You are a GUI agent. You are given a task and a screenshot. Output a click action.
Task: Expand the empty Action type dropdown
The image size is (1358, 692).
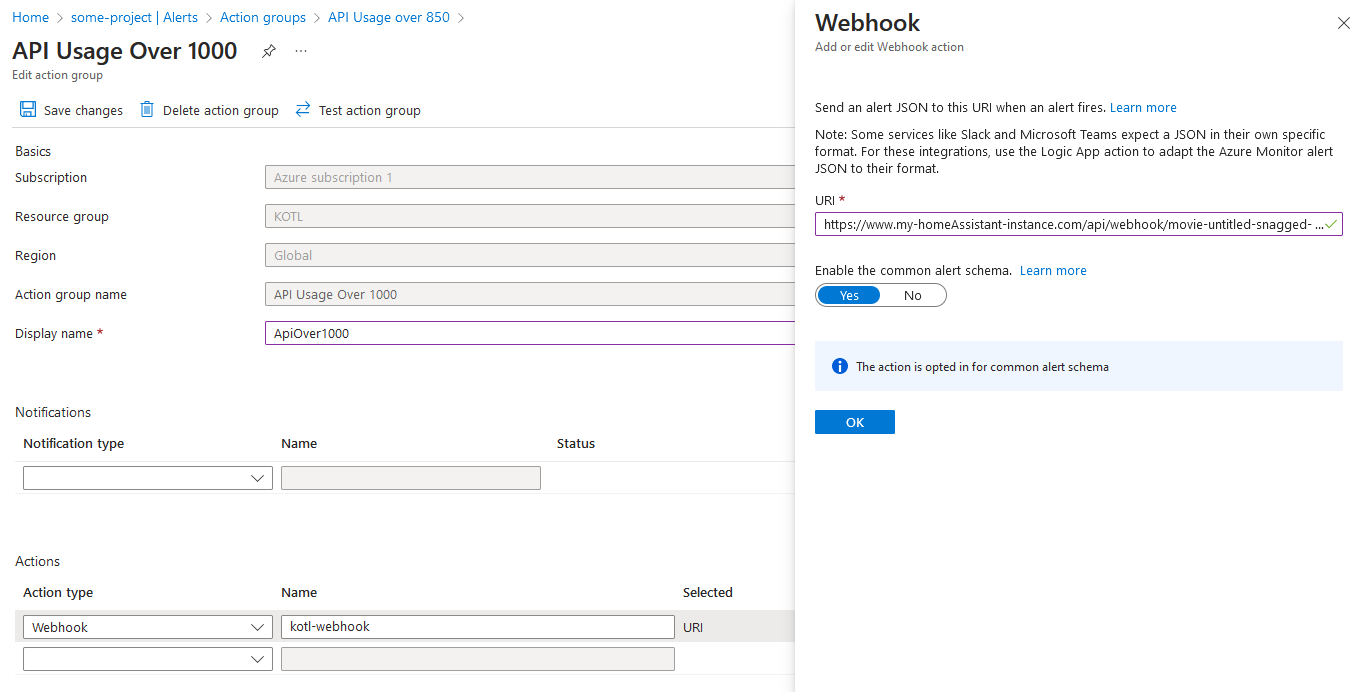148,659
